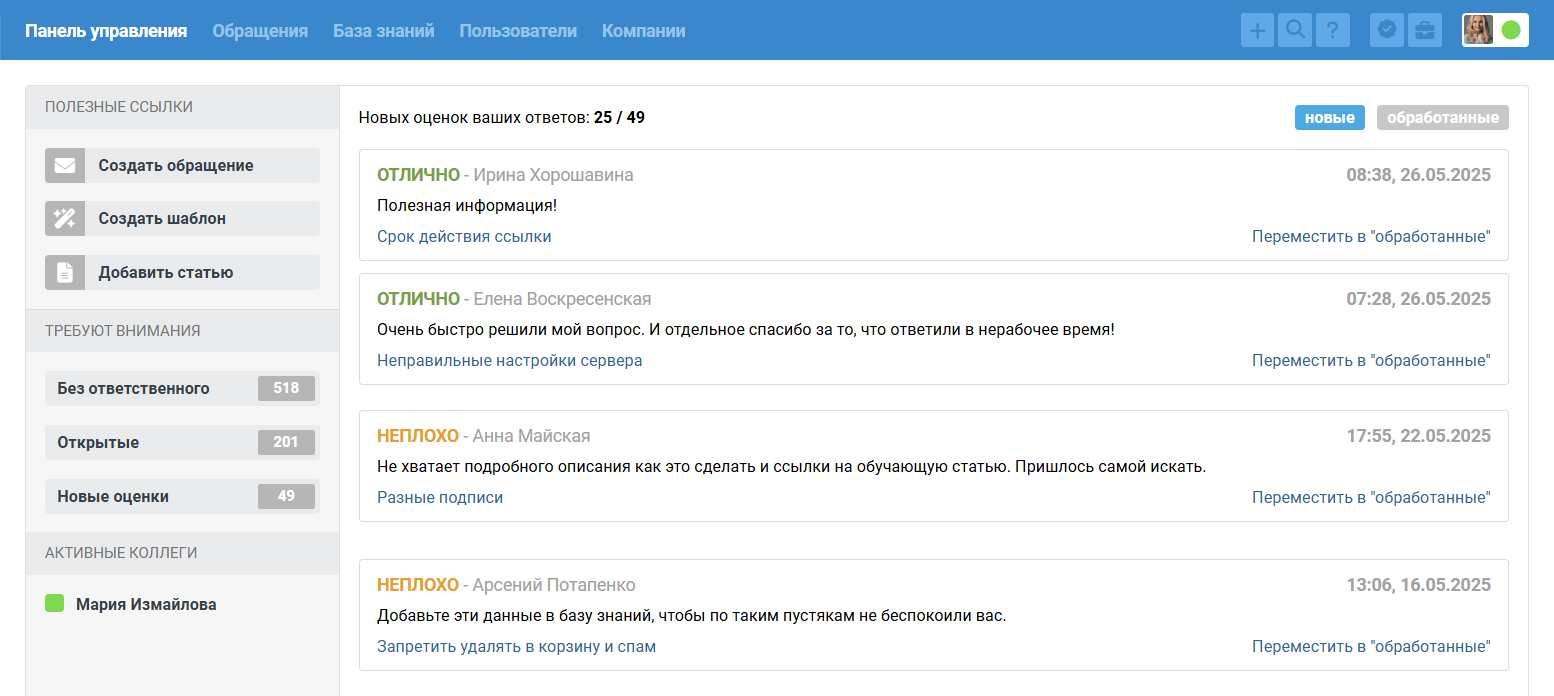The image size is (1554, 696).
Task: Click the magic wand template icon
Action: [65, 219]
